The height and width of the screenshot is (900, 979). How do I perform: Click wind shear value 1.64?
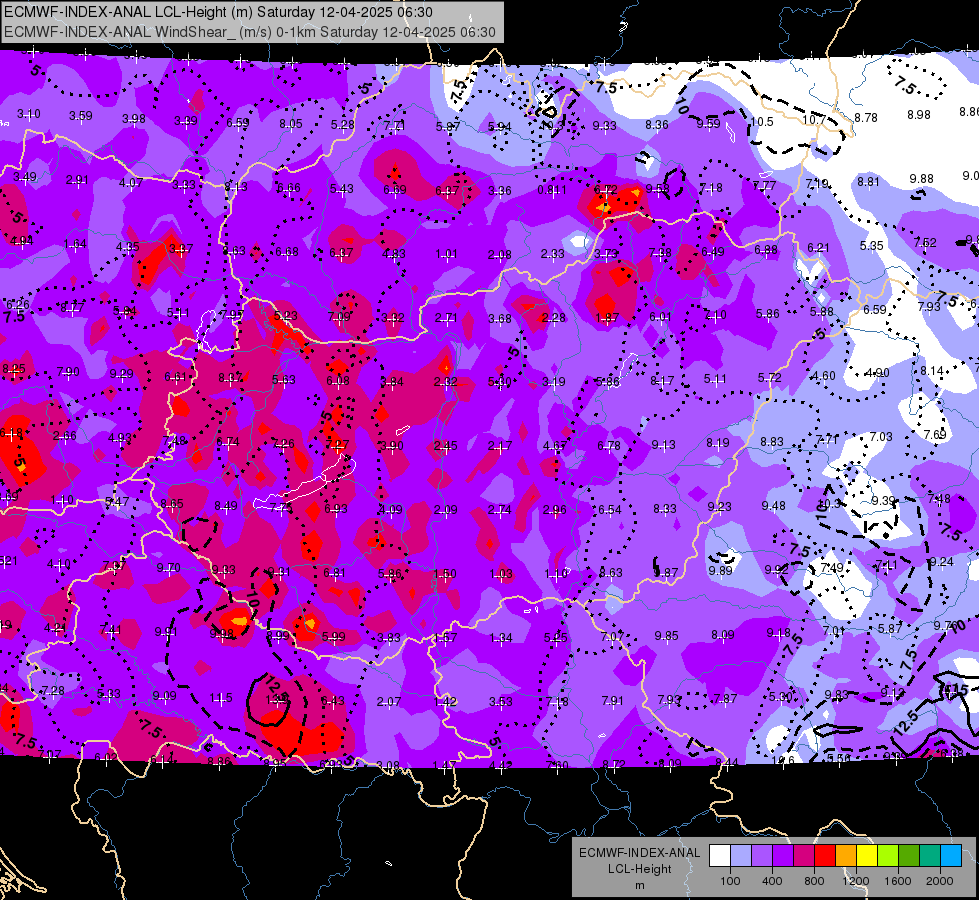coord(75,244)
